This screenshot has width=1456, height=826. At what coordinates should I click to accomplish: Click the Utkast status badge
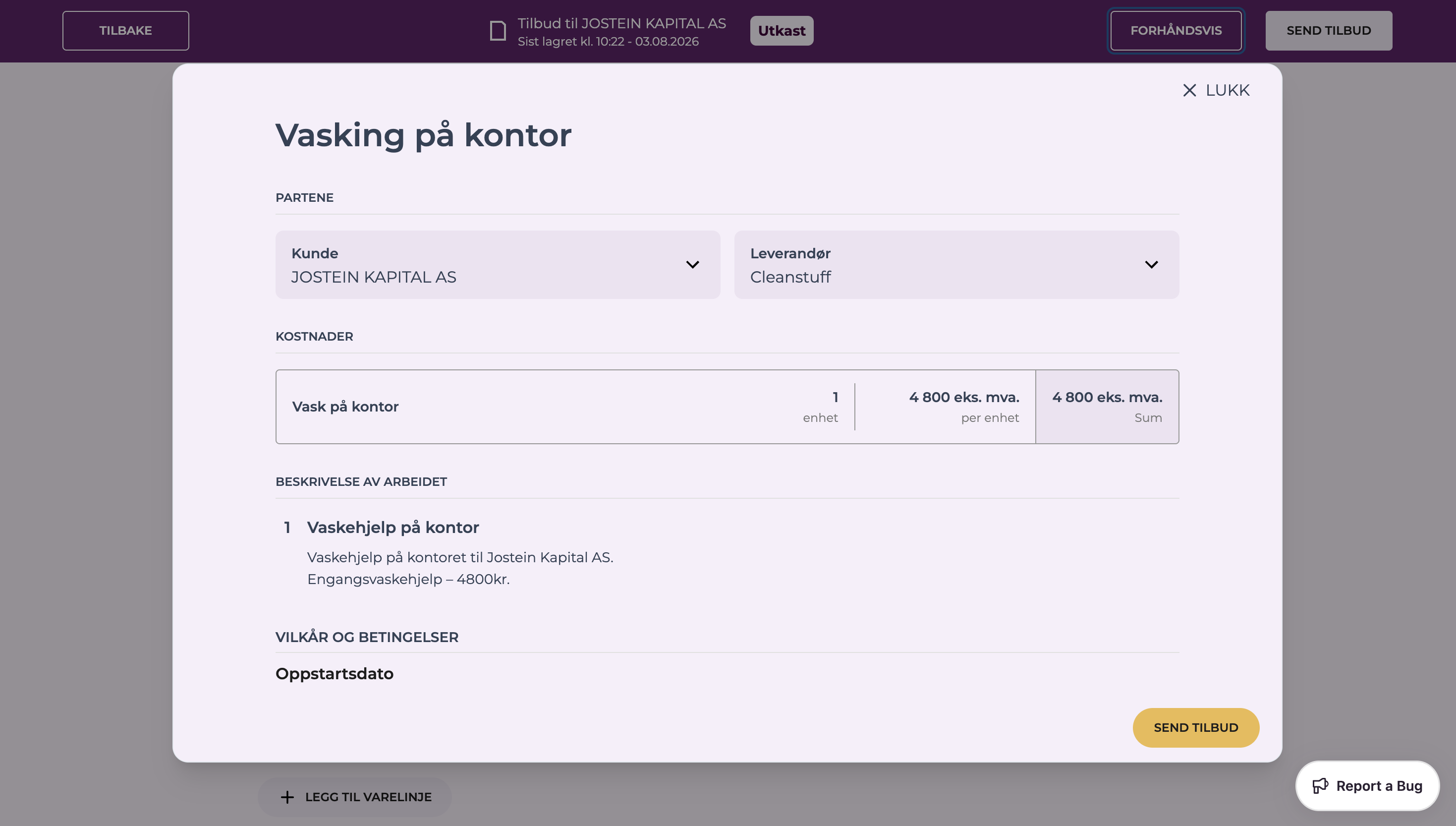click(x=782, y=31)
